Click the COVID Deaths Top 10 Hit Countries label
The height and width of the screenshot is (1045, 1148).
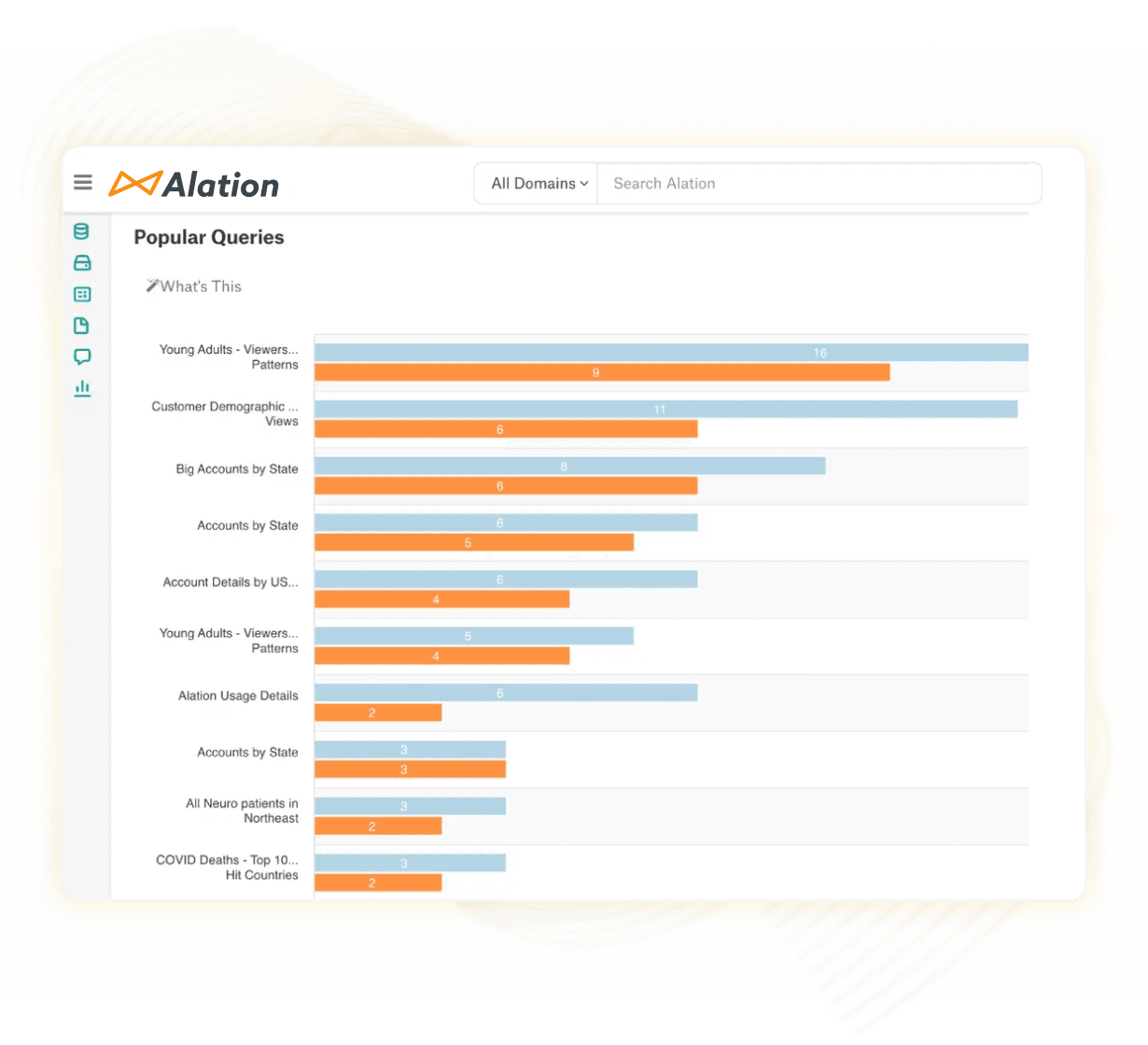226,867
